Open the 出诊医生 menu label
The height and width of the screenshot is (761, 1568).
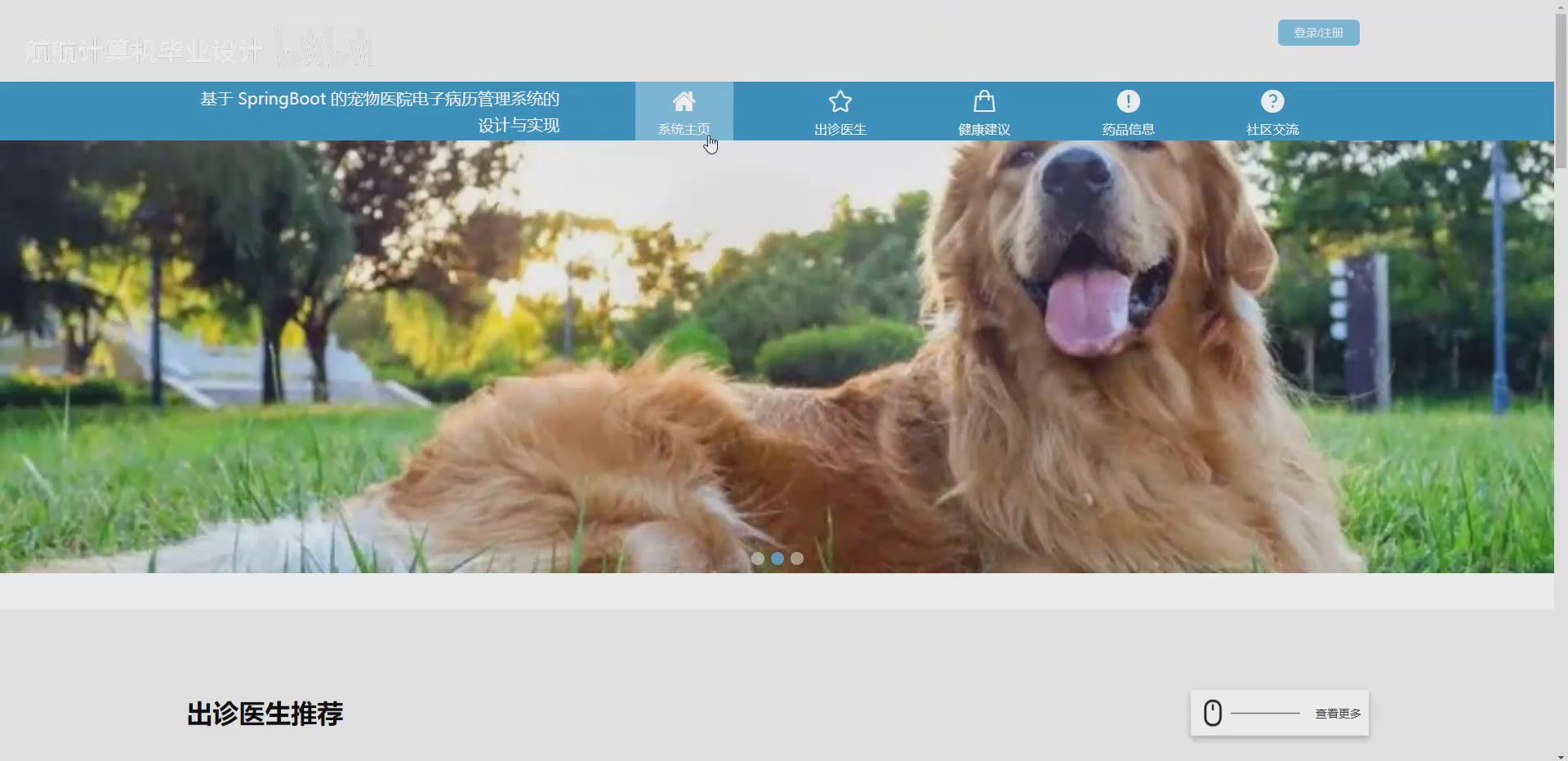coord(840,129)
